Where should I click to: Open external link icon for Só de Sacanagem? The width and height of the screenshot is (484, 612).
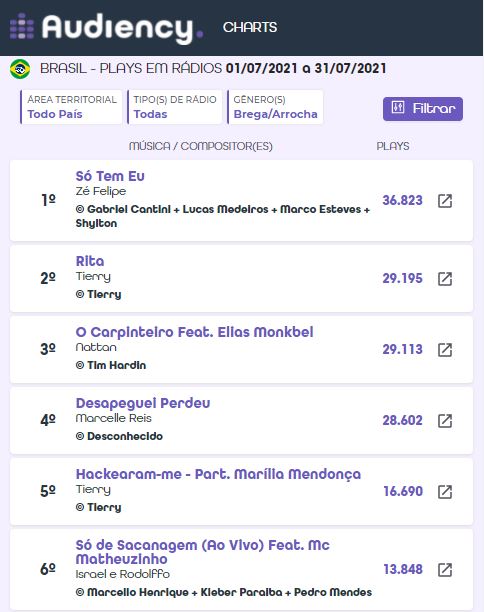[x=445, y=570]
